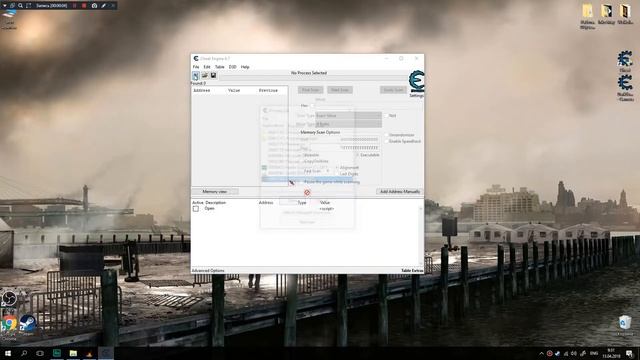
Task: Toggle the Not checkbox
Action: (x=386, y=116)
